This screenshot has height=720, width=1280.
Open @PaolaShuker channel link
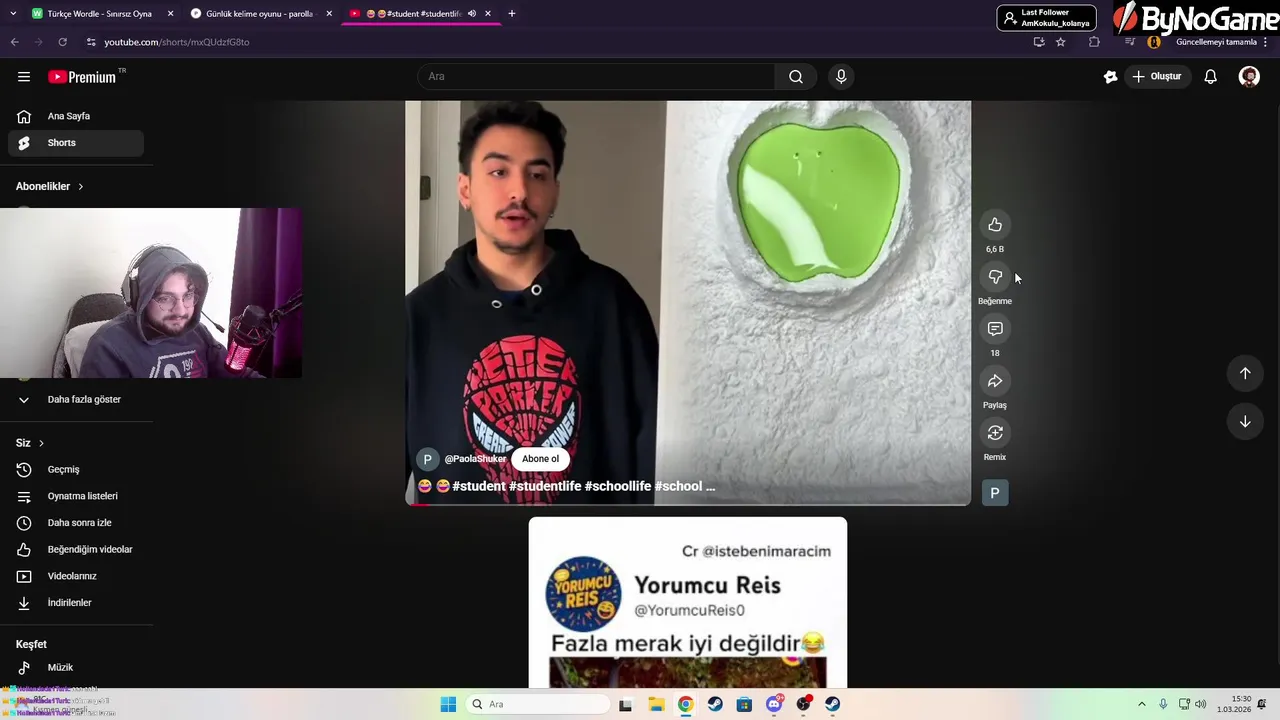(475, 459)
